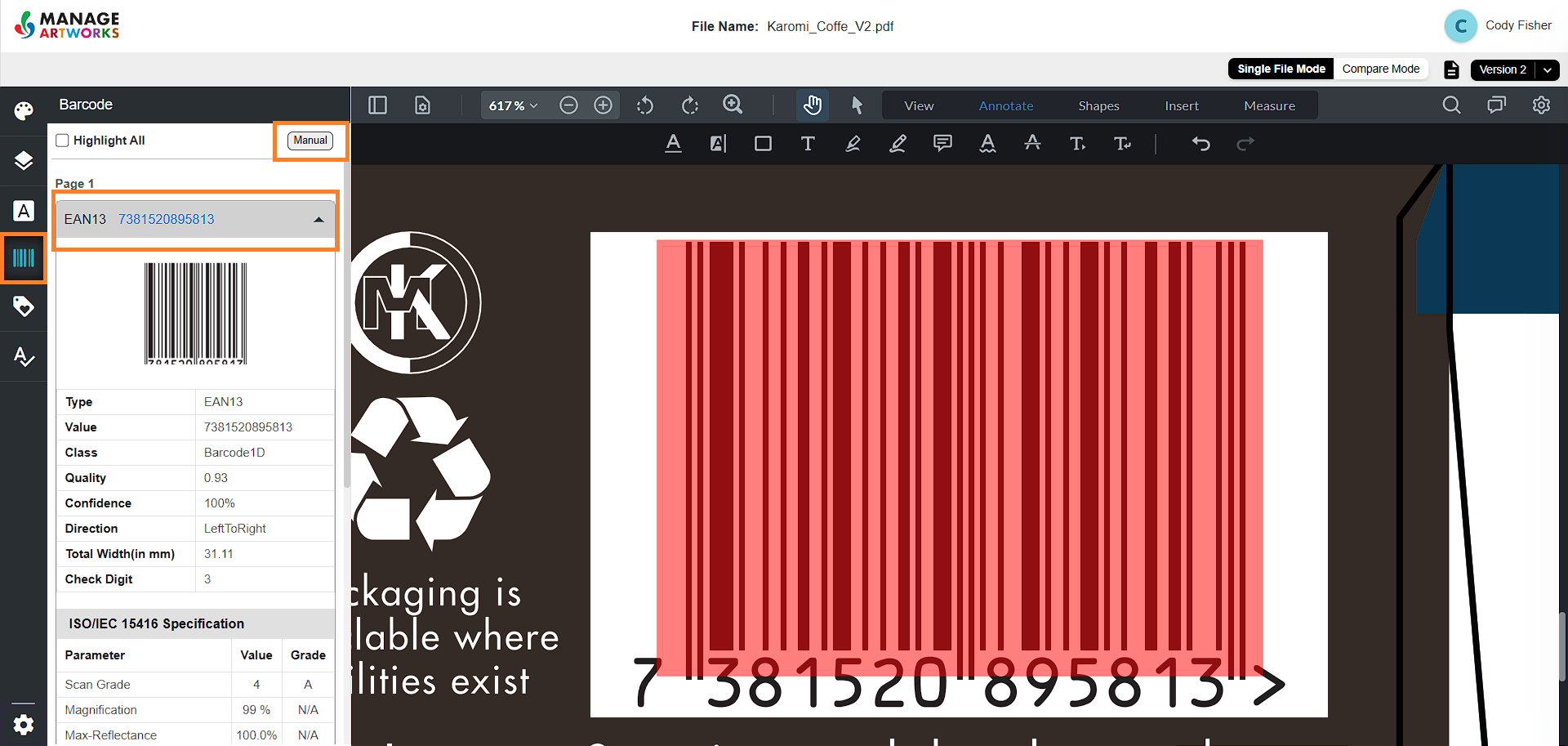Zoom in with the plus button
The width and height of the screenshot is (1568, 746).
[x=604, y=105]
